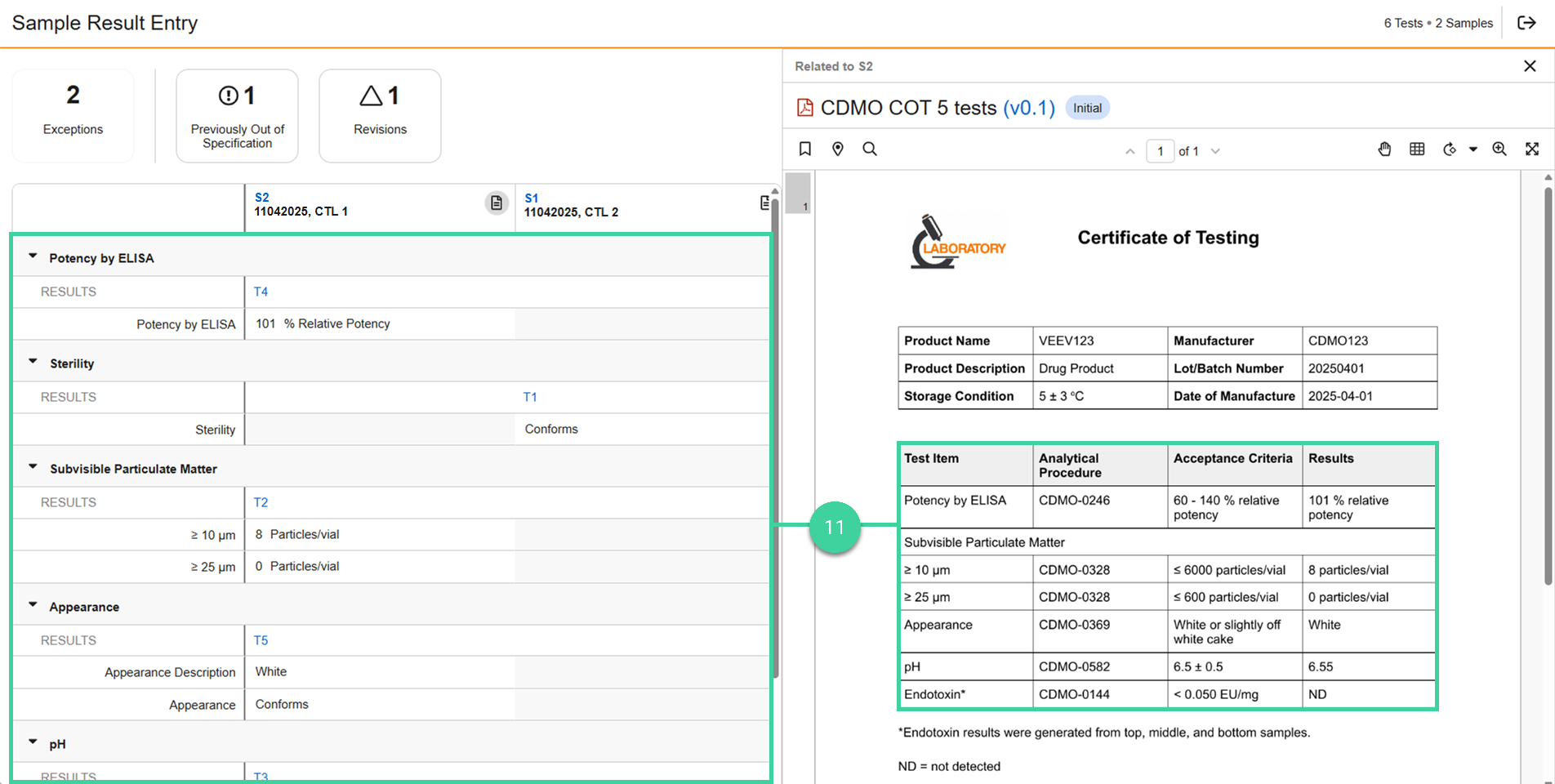Open the S2 sample document icon
The image size is (1555, 784).
point(497,203)
